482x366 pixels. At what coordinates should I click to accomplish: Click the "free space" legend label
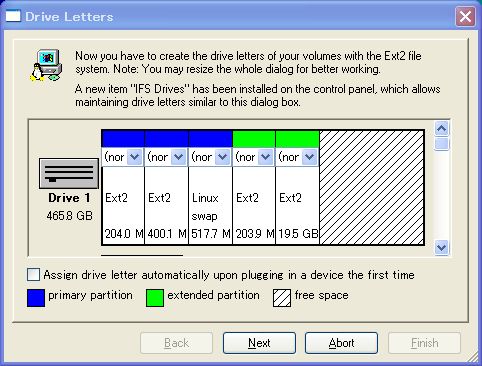(x=321, y=295)
